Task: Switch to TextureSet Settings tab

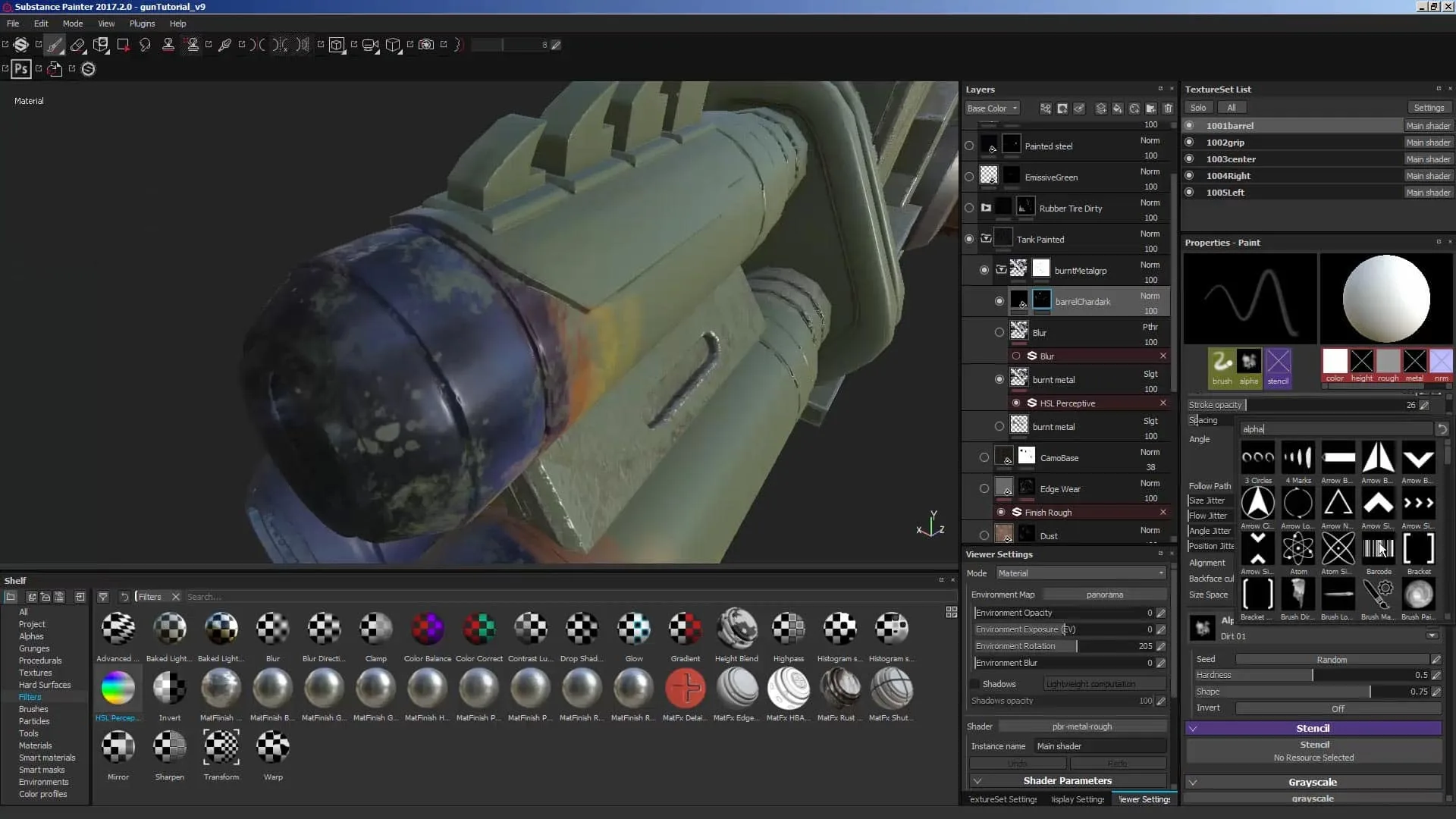Action: pos(1003,799)
